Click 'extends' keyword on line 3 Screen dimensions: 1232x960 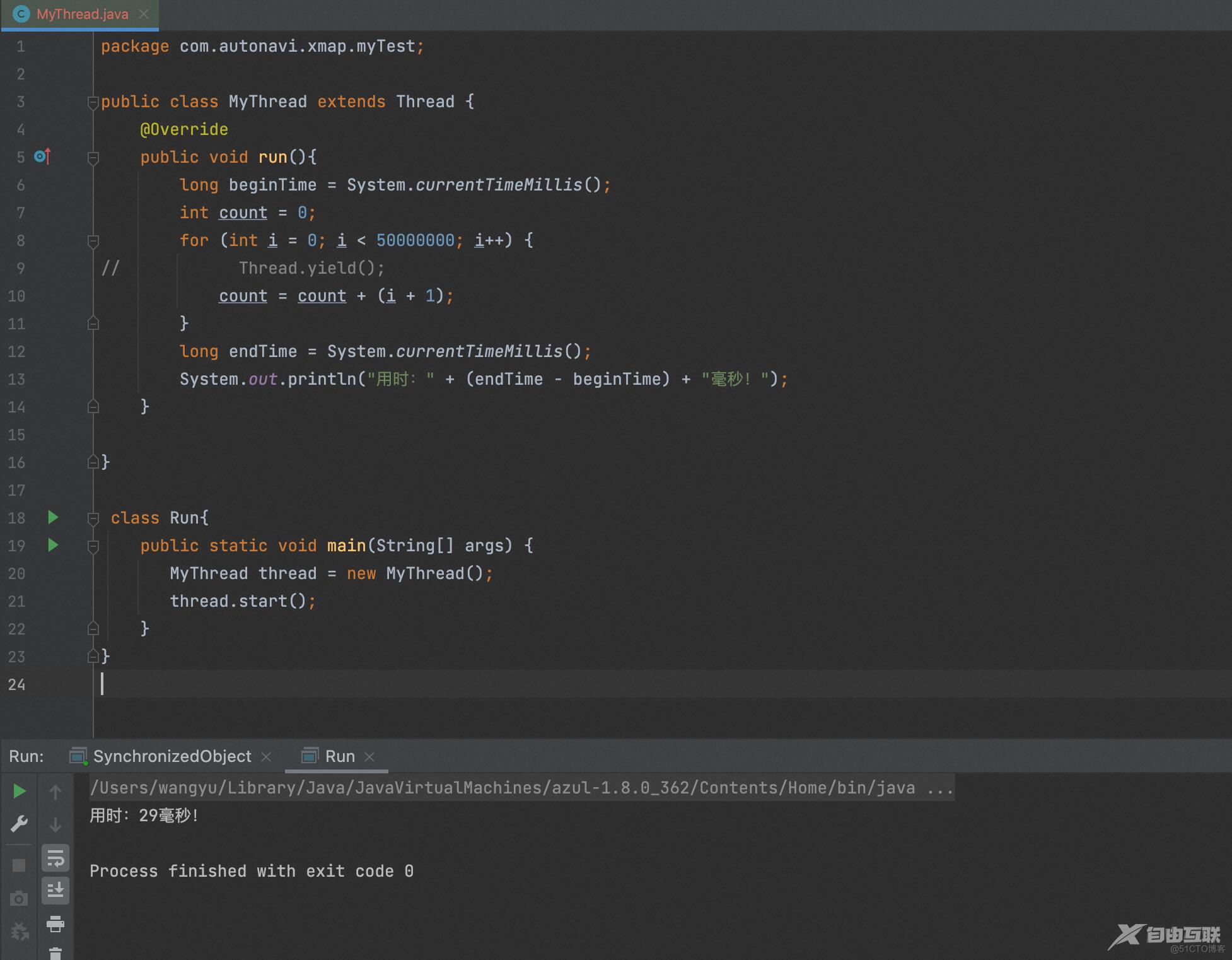351,102
